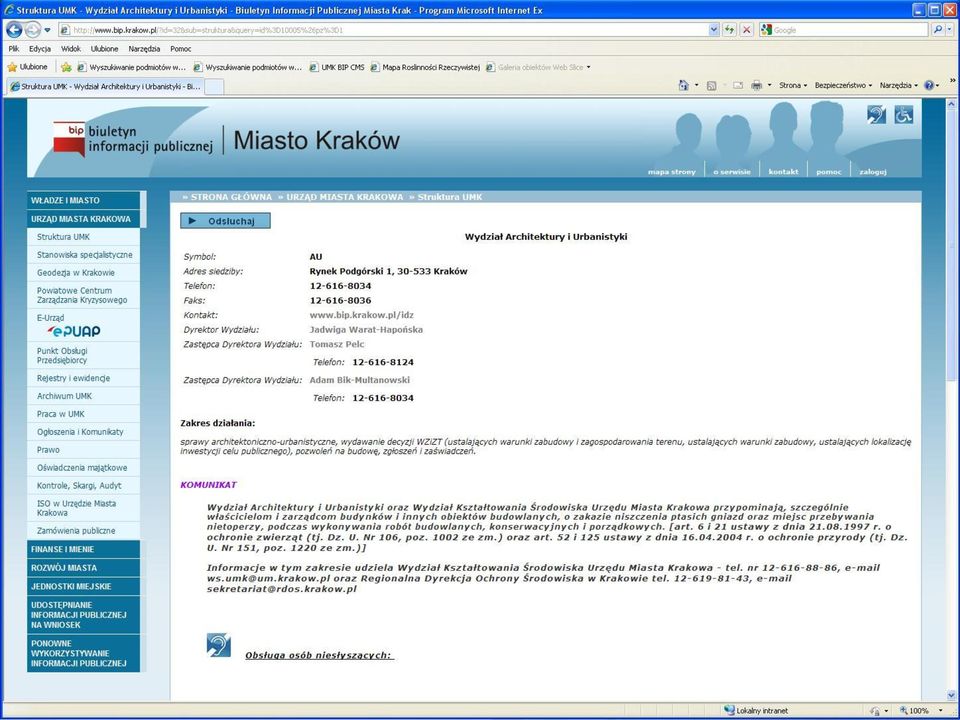Click the new tab button
Image resolution: width=960 pixels, height=720 pixels.
(214, 87)
